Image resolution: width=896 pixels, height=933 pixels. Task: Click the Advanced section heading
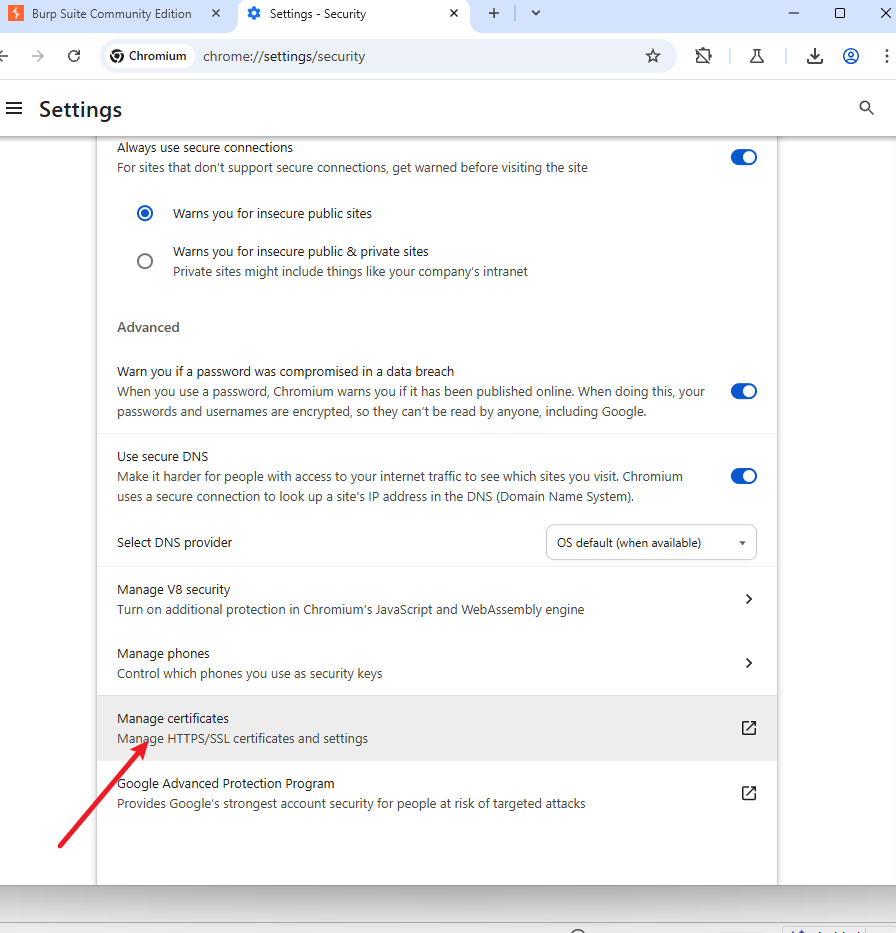(148, 327)
